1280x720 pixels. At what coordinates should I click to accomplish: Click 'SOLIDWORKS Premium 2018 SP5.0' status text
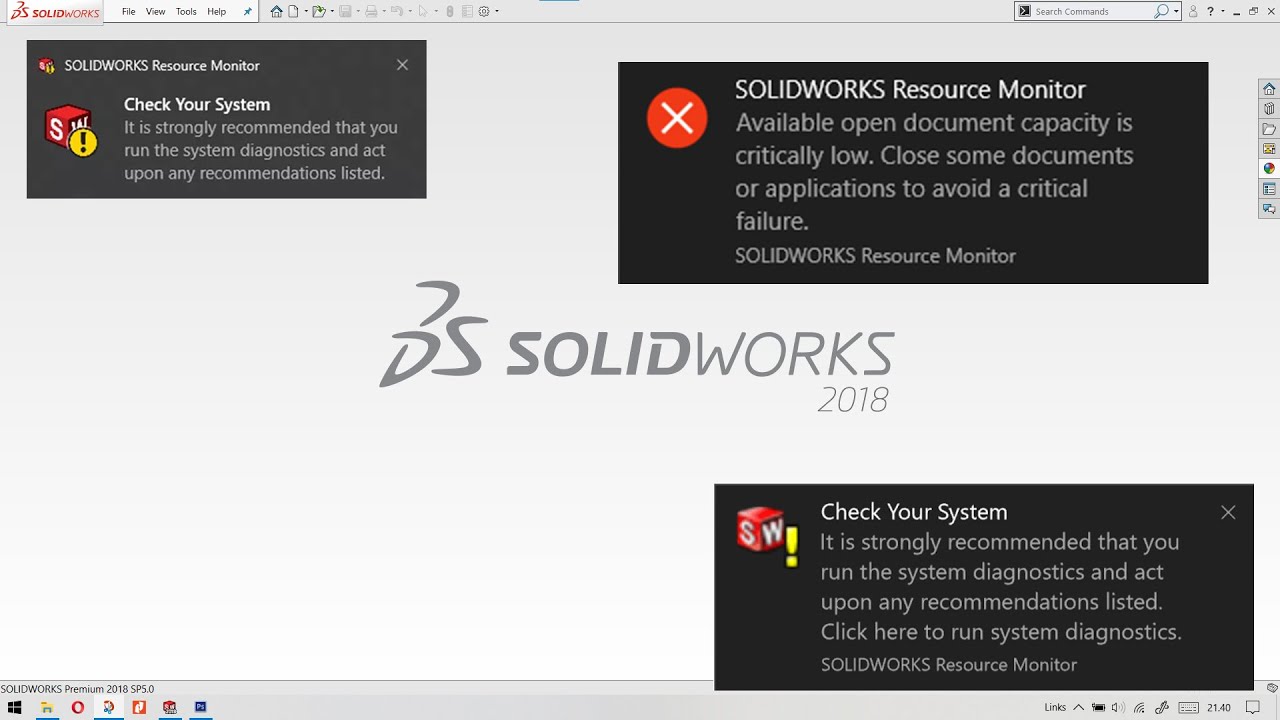[x=77, y=689]
